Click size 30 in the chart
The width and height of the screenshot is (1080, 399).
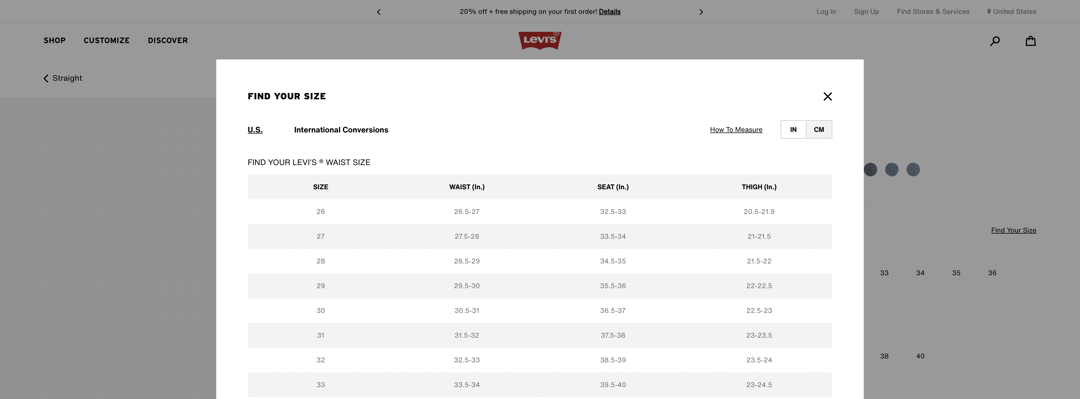coord(320,311)
